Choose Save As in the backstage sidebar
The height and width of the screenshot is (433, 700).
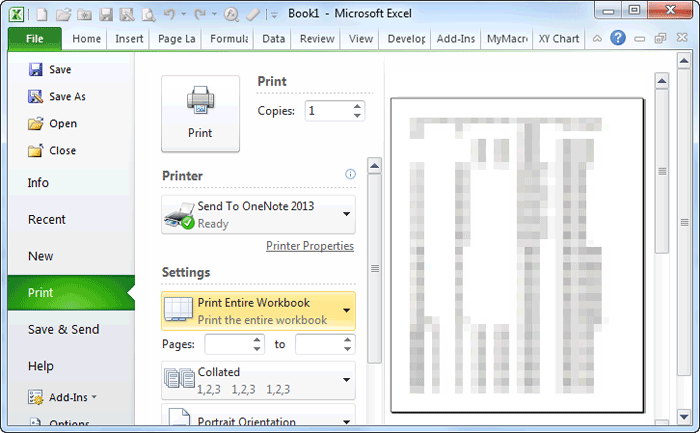56,96
